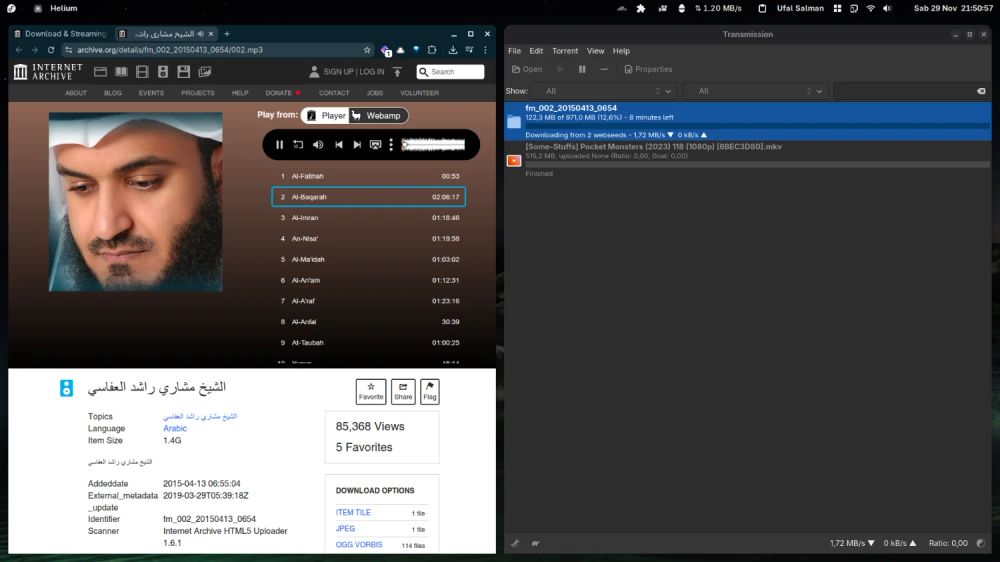Image resolution: width=1000 pixels, height=562 pixels.
Task: Open the browser extensions puzzle icon
Action: click(432, 50)
